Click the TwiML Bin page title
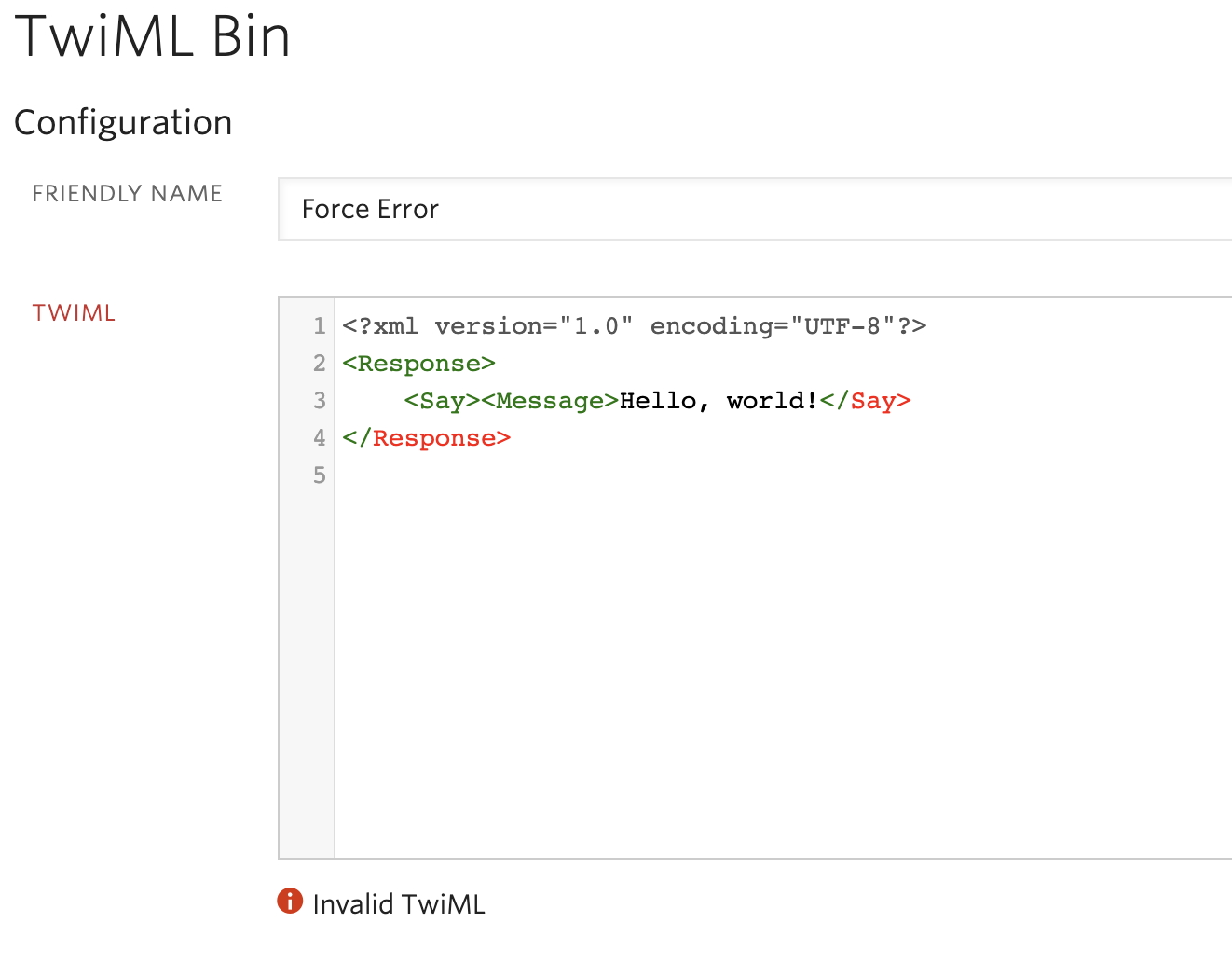This screenshot has width=1232, height=964. click(x=152, y=36)
